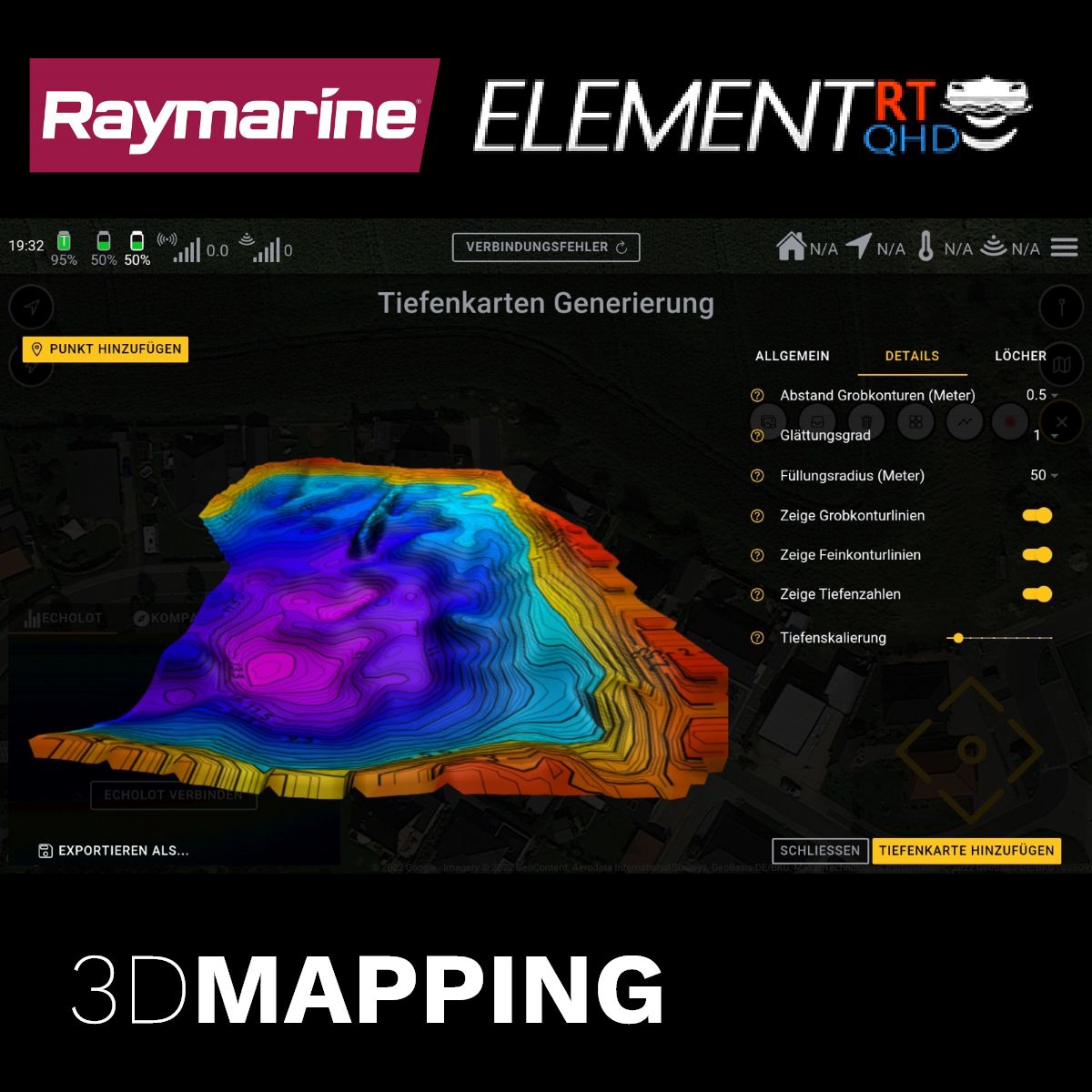Click the battery icon showing 95%
1092x1092 pixels.
pos(64,241)
